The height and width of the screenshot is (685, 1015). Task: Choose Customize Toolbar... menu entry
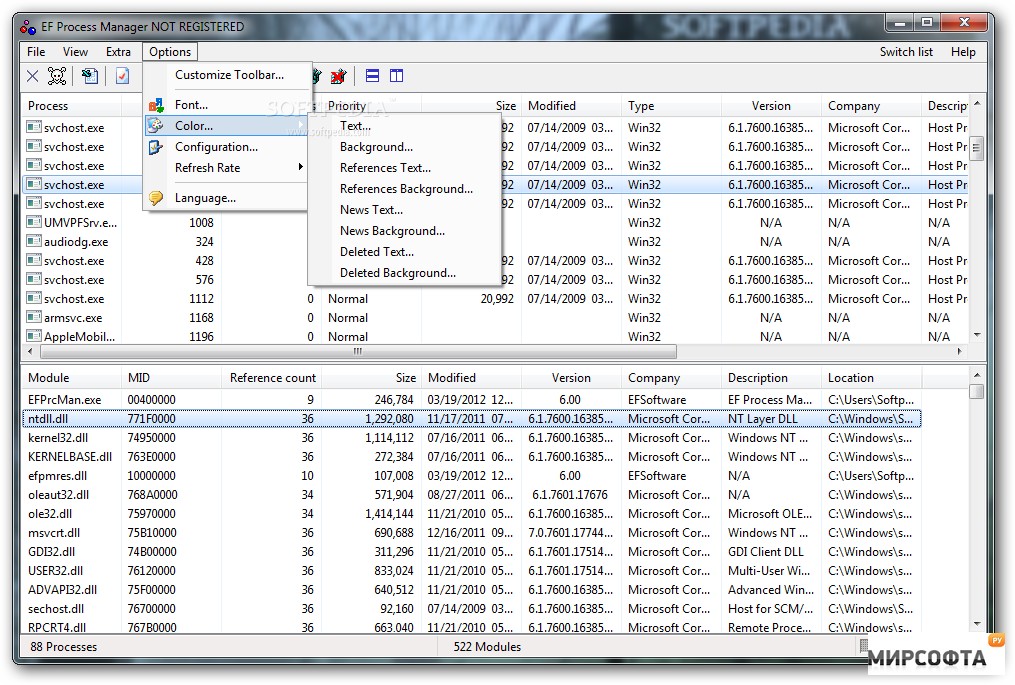click(229, 75)
